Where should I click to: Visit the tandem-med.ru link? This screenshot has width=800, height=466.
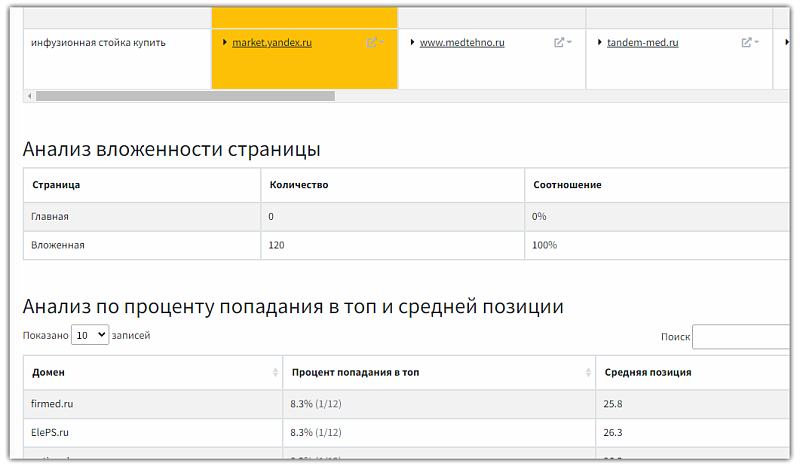coord(642,43)
